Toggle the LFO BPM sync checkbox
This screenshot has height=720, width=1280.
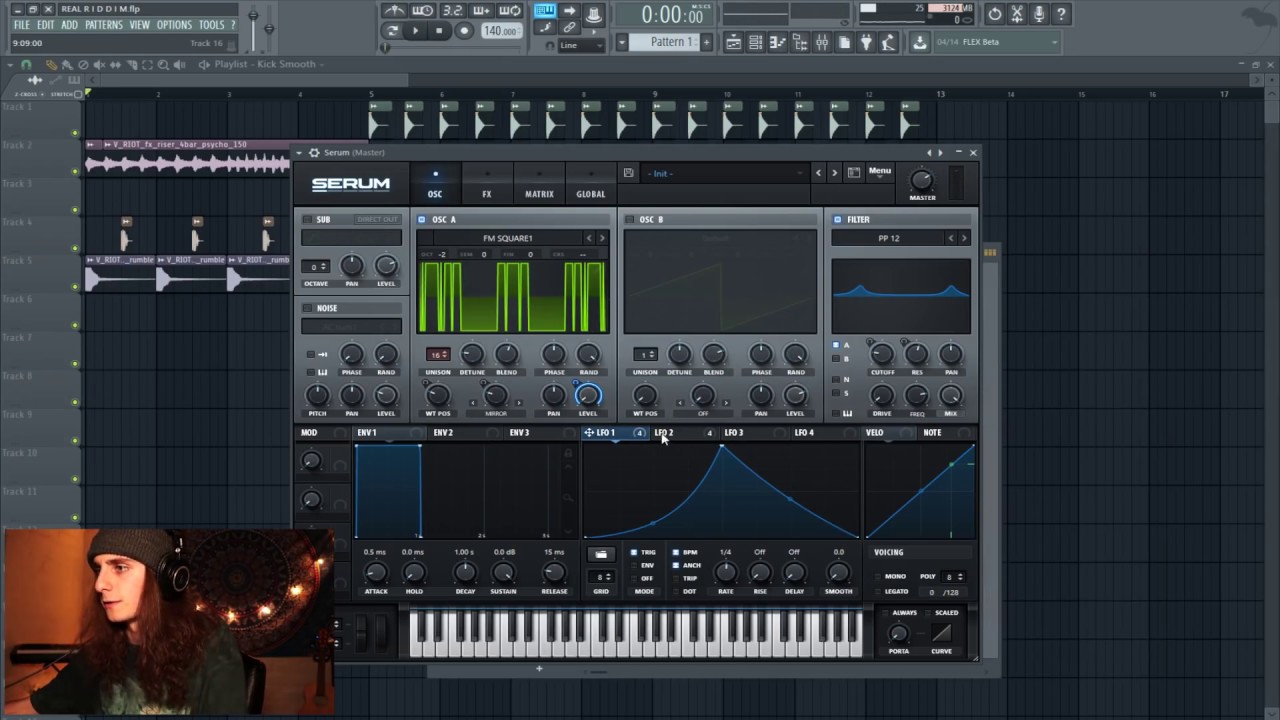point(676,552)
